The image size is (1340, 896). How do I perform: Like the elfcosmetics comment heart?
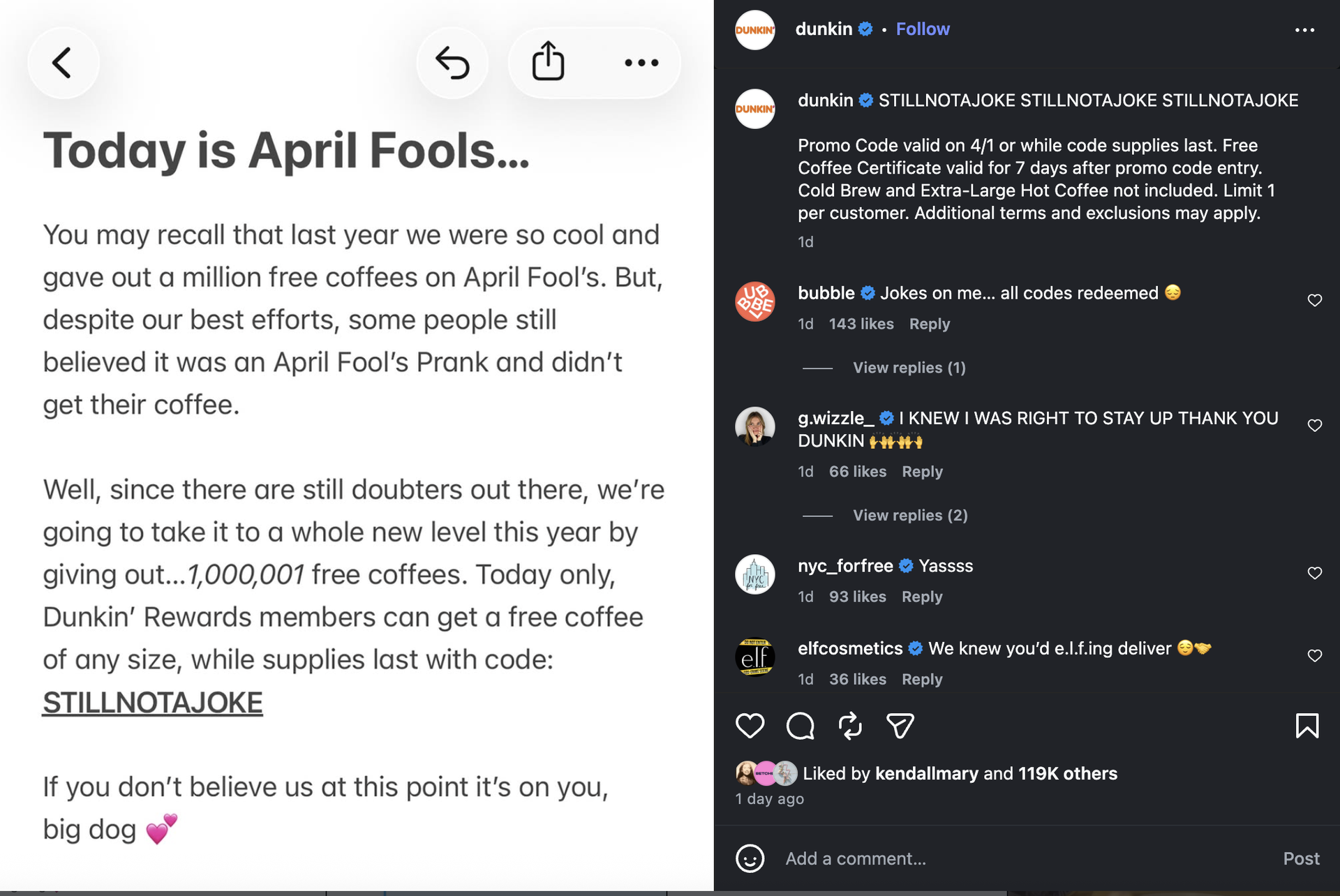tap(1314, 655)
